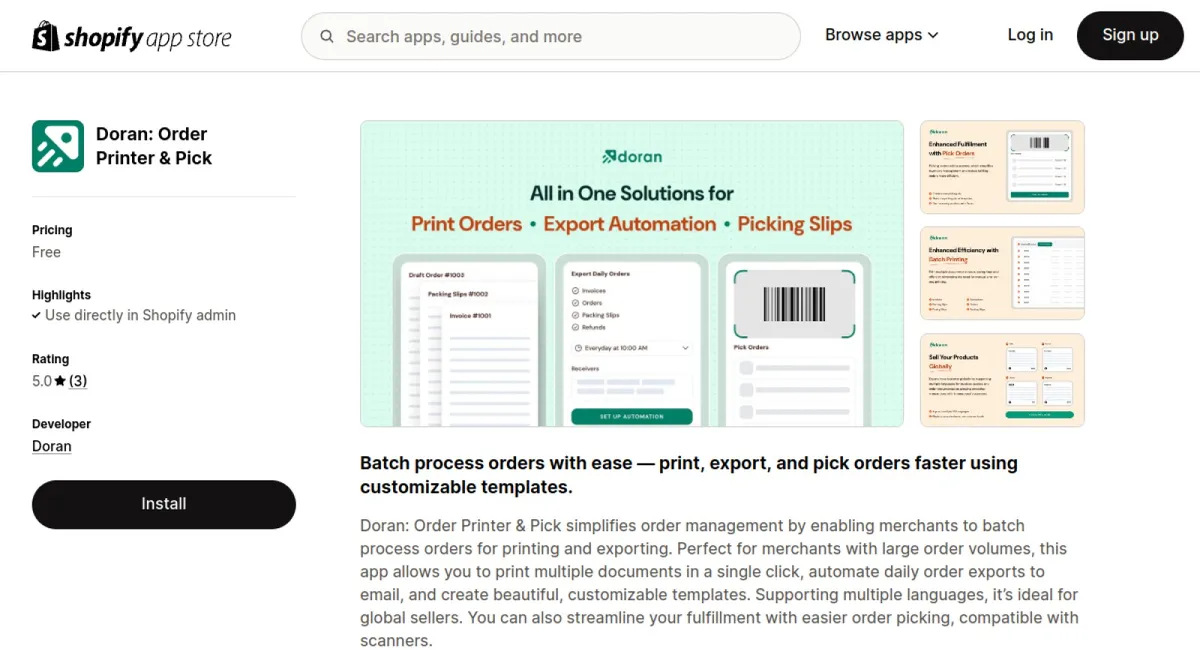
Task: Click the Log in link
Action: pyautogui.click(x=1030, y=34)
